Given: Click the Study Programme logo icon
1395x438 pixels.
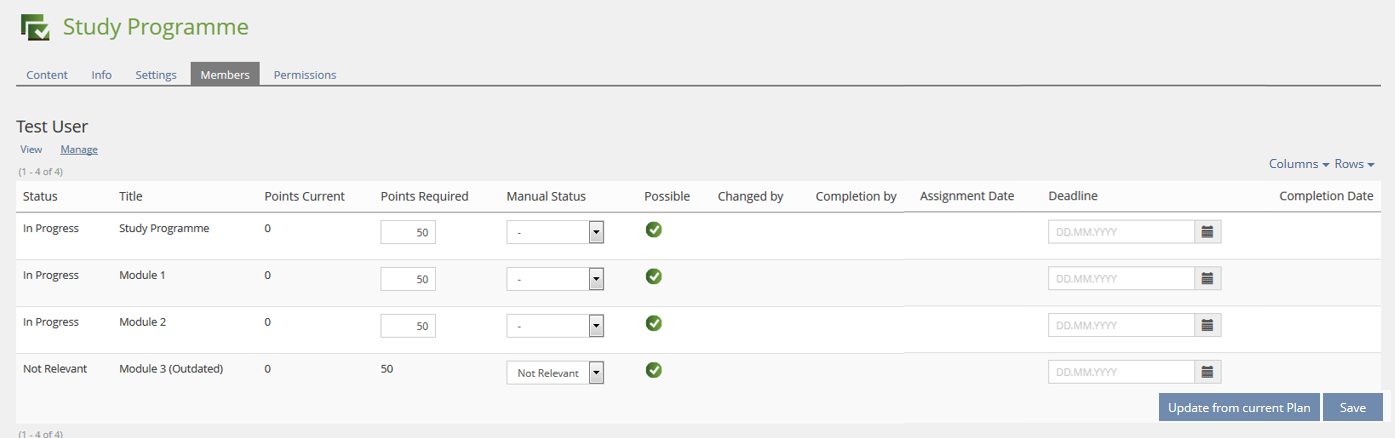Looking at the screenshot, I should point(36,28).
